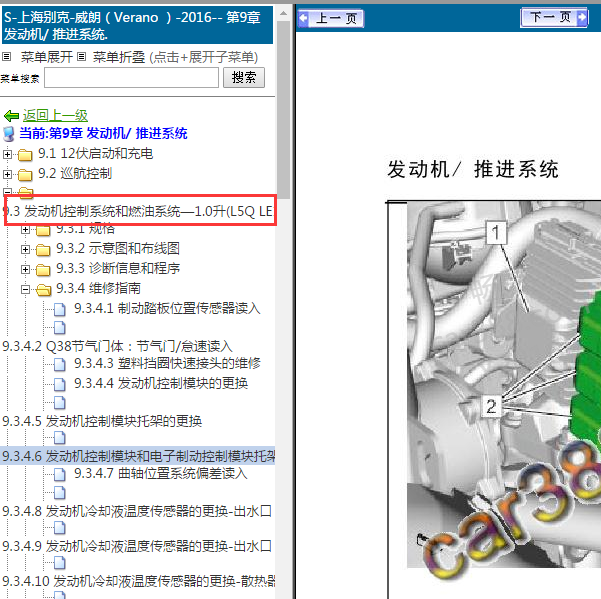Open 9.3.4.10 冷却液温度传感器的更换-散热器
The image size is (601, 599).
139,581
